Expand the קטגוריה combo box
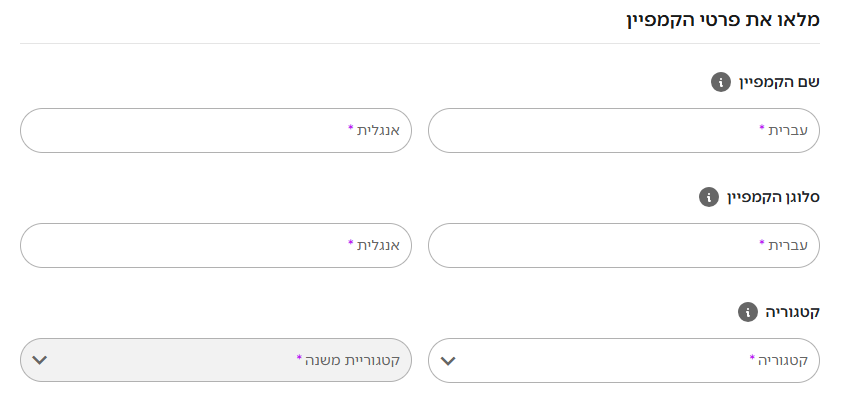This screenshot has height=396, width=841. [x=623, y=360]
